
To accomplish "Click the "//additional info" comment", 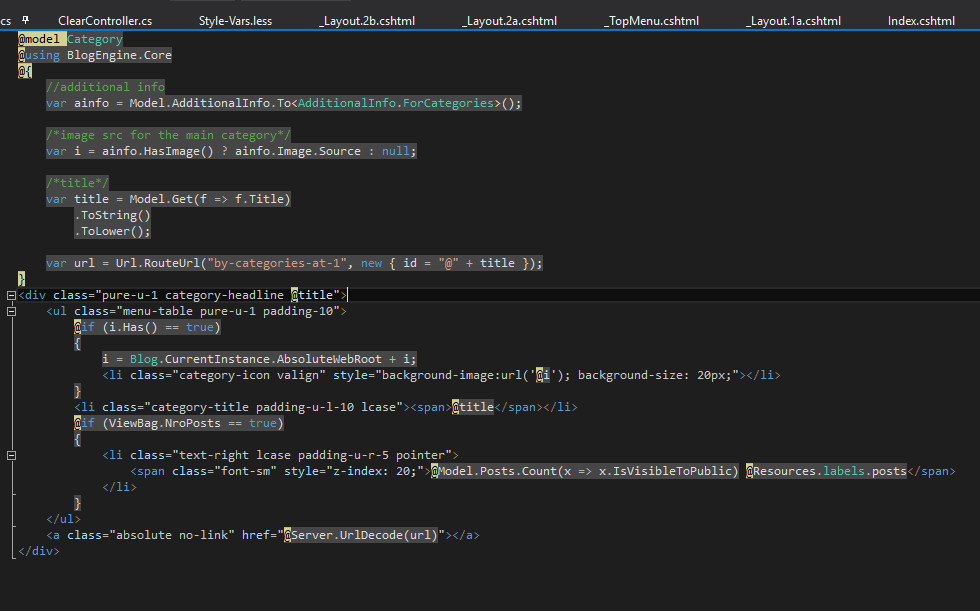I will click(x=105, y=87).
